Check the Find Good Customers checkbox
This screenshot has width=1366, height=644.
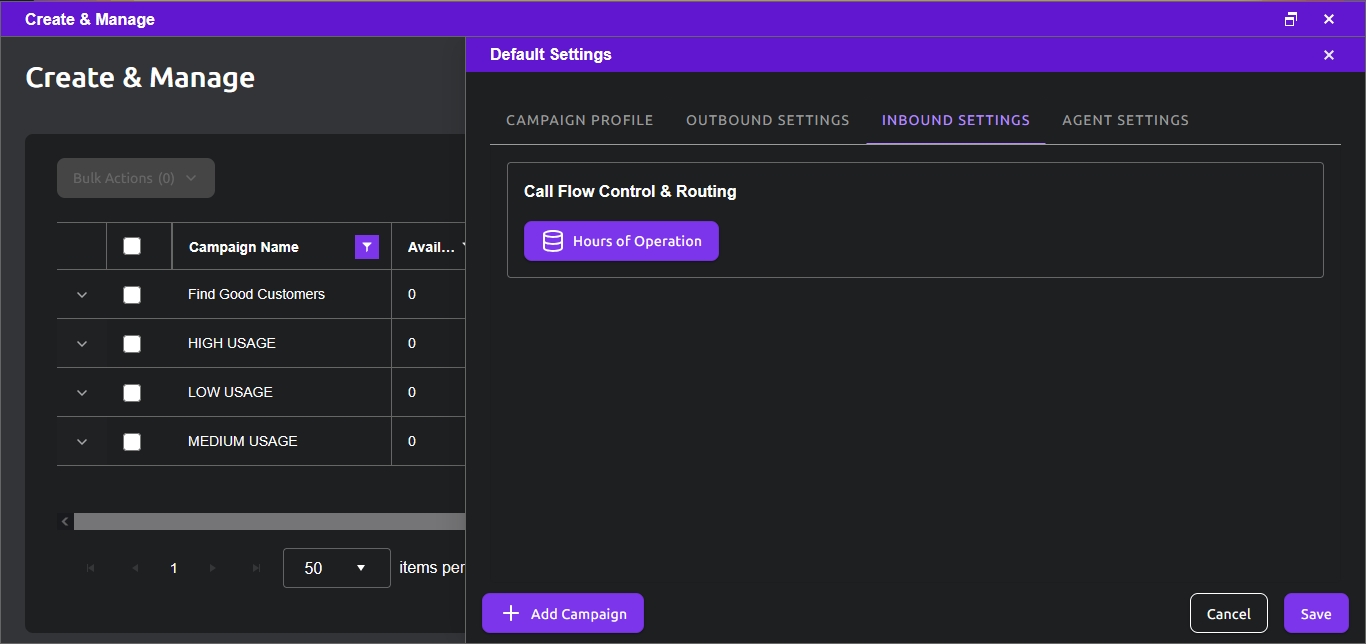(132, 295)
